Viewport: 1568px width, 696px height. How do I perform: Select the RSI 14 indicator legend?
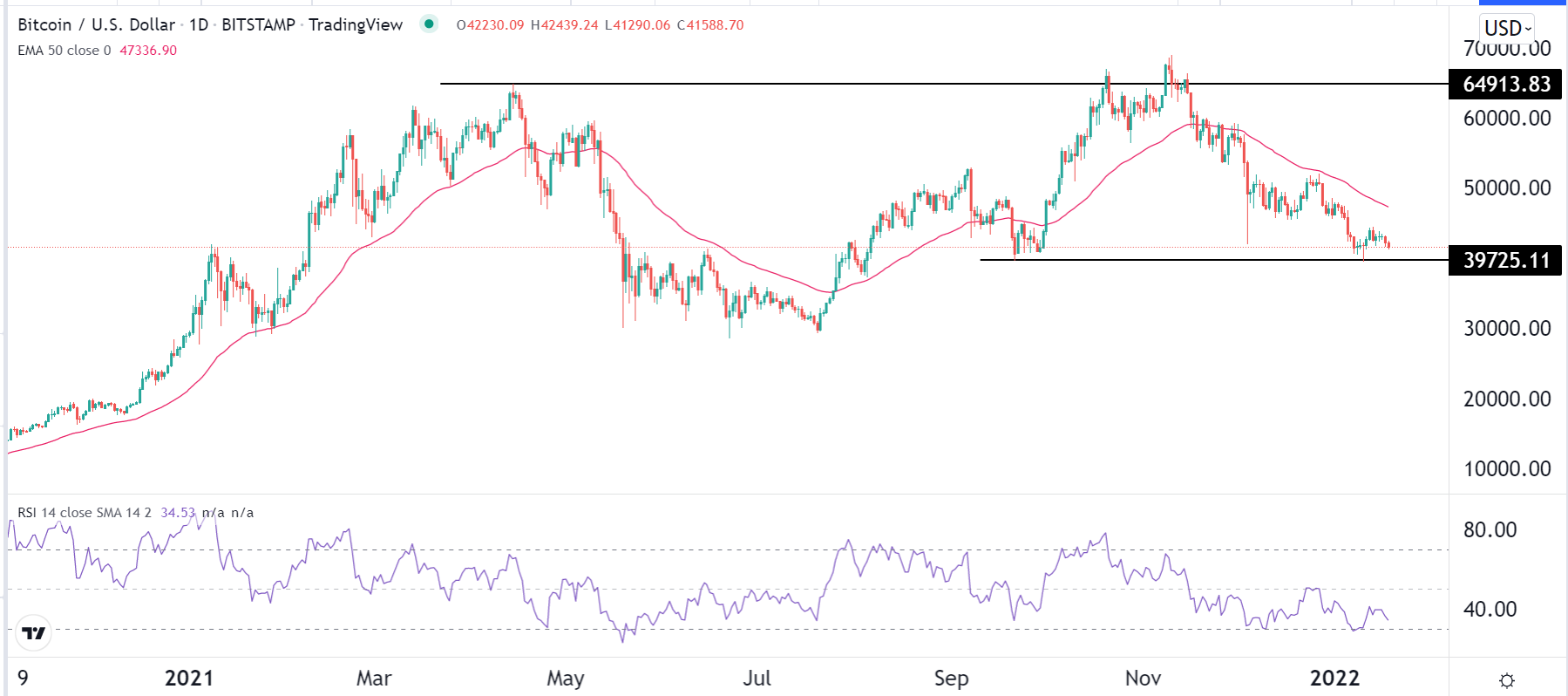click(85, 513)
